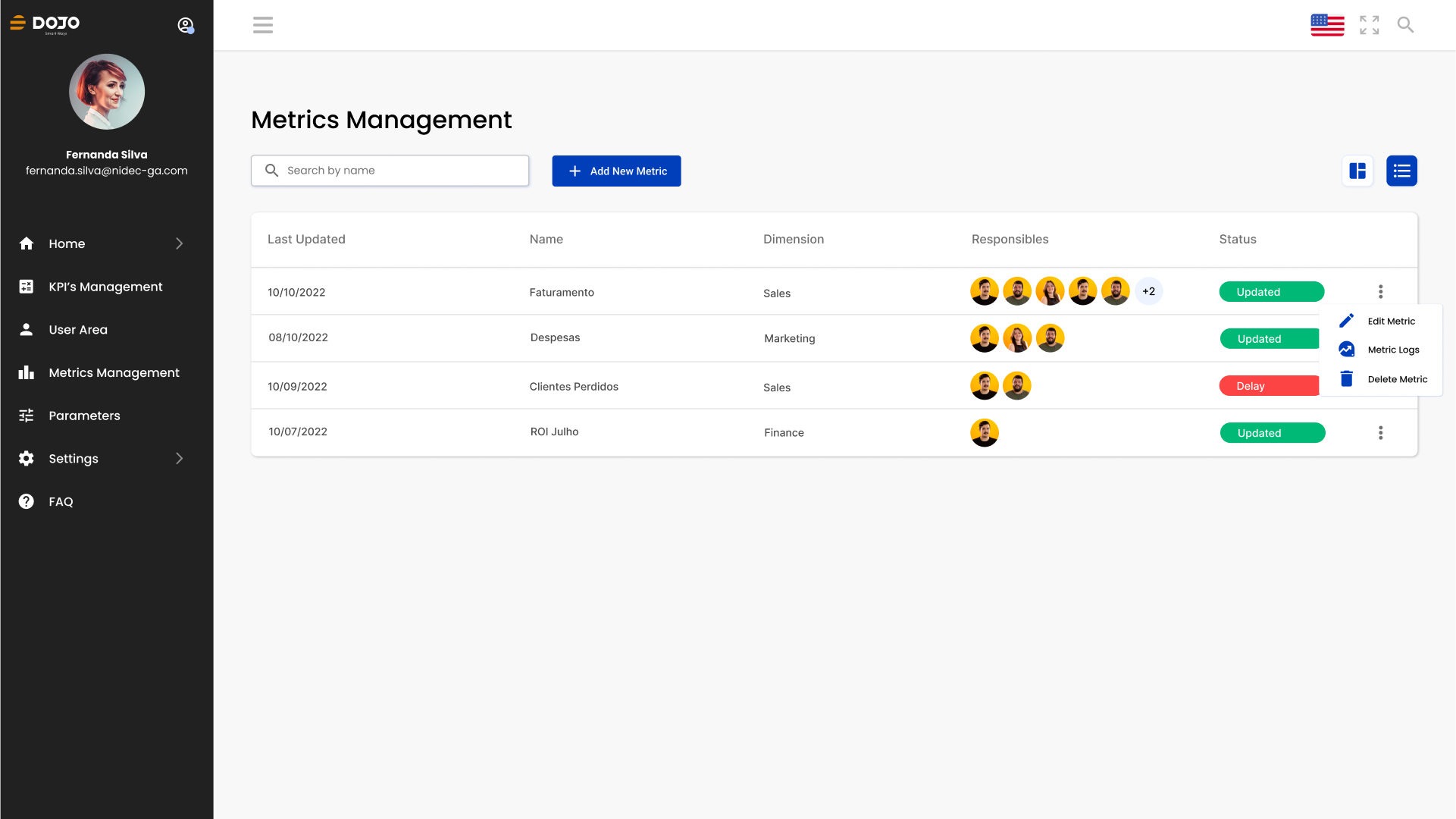This screenshot has width=1456, height=819.
Task: Click the pencil icon for Edit Metric
Action: pos(1346,321)
